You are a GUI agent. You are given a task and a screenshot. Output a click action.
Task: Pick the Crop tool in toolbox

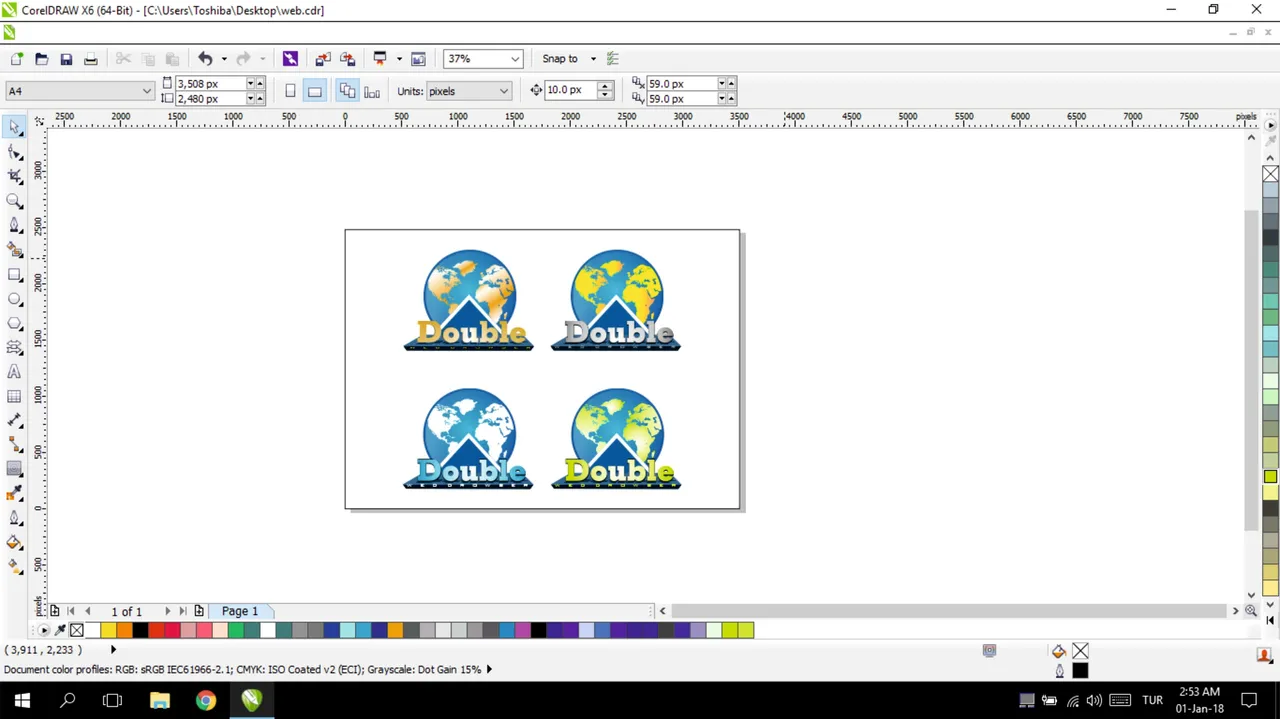15,176
